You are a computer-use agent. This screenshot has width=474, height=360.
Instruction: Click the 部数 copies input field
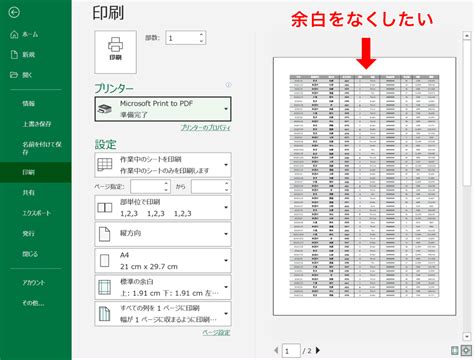(182, 38)
